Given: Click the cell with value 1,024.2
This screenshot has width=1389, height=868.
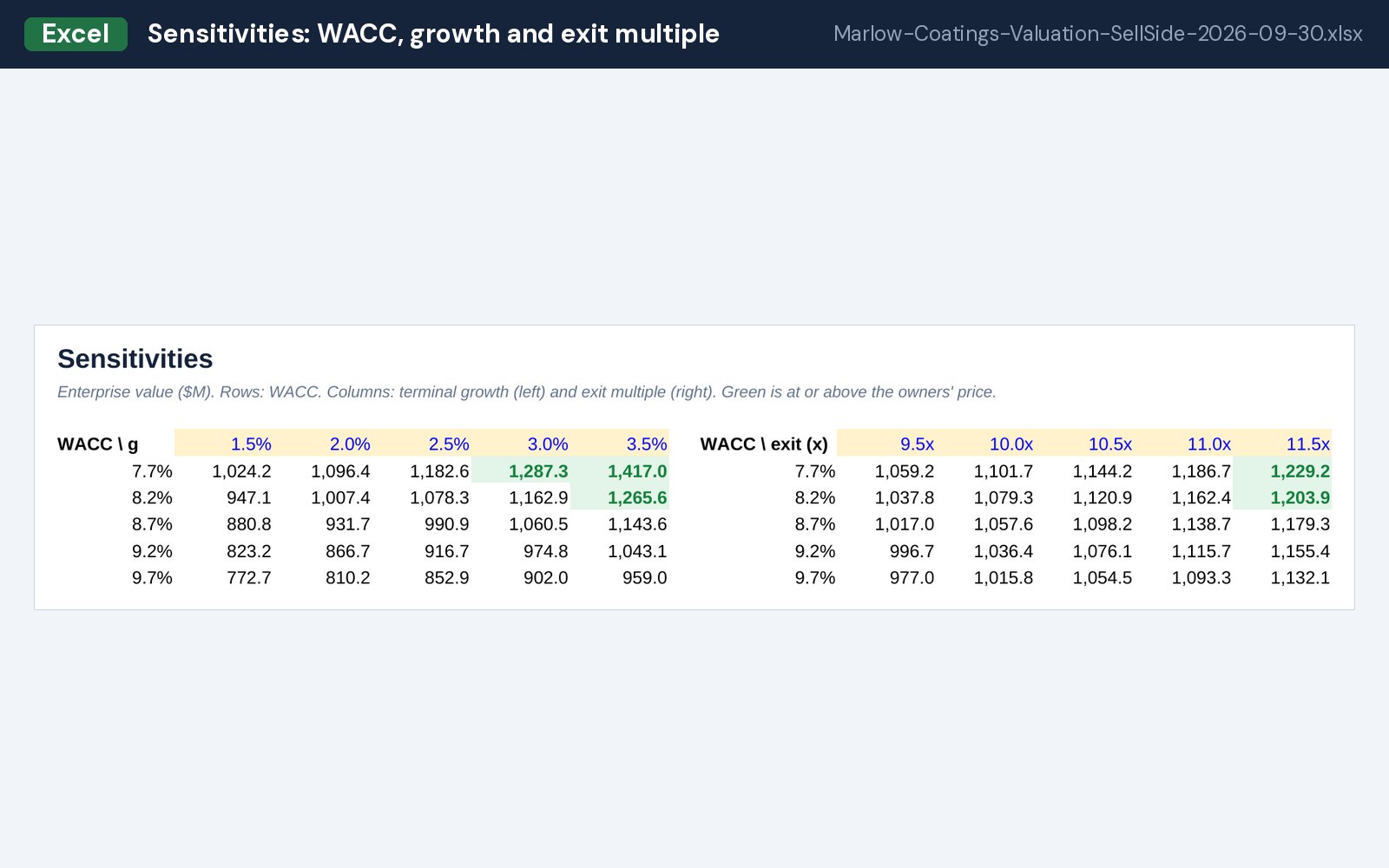Looking at the screenshot, I should tap(241, 471).
